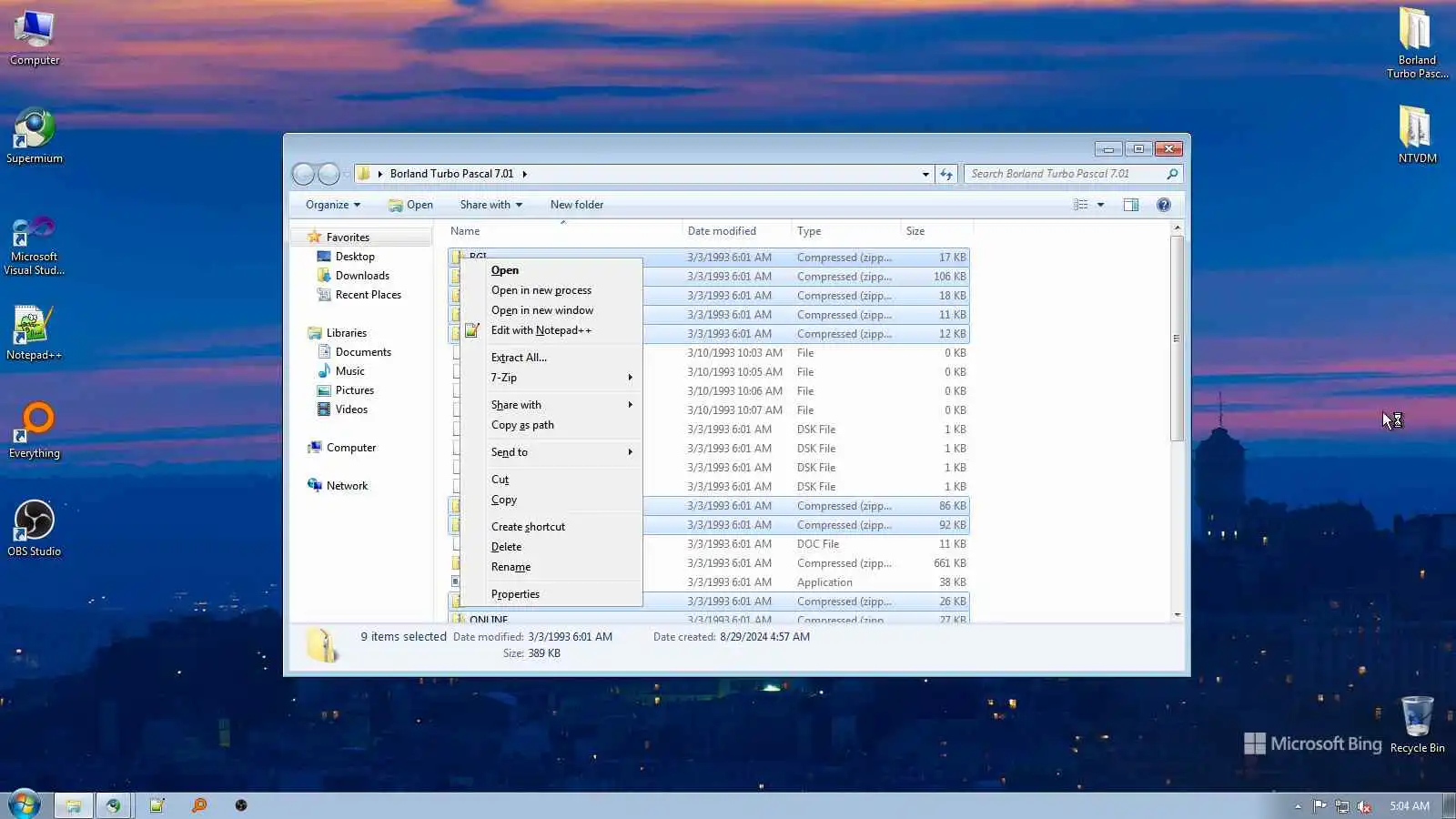
Task: Open the Explorer Help button
Action: pos(1164,205)
